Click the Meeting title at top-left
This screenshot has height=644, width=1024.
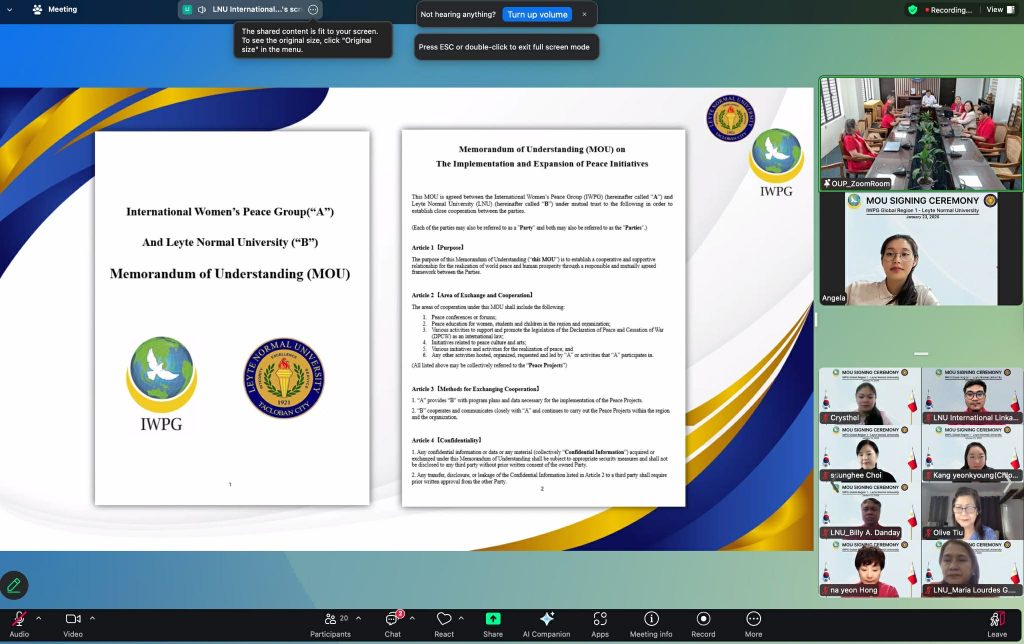[x=55, y=10]
